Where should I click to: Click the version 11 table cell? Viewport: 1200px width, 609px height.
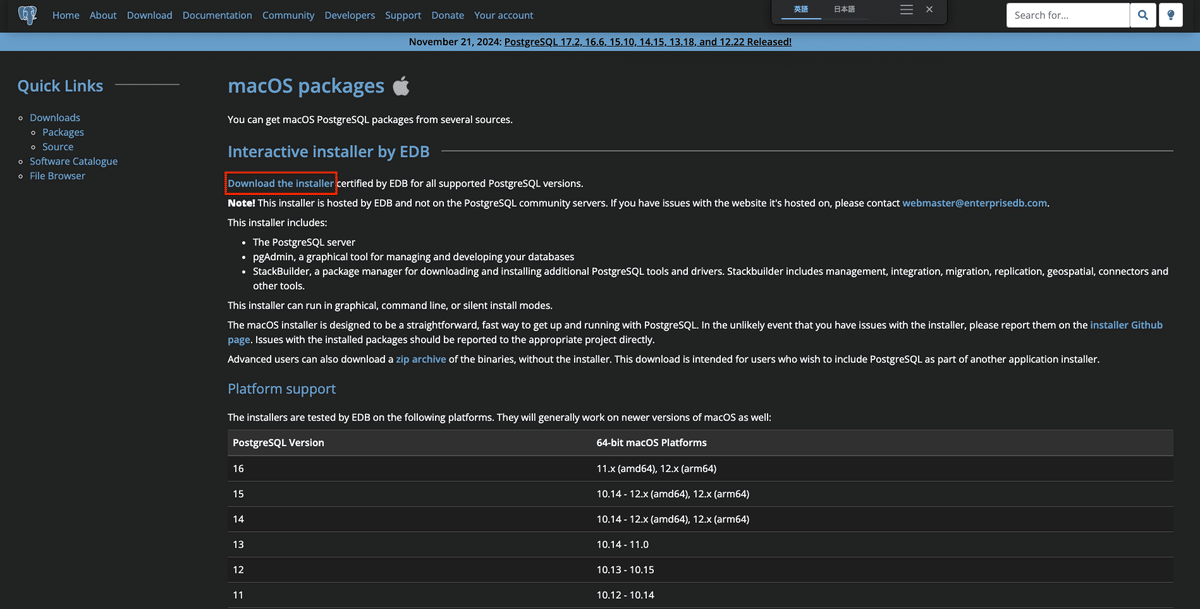click(x=410, y=595)
